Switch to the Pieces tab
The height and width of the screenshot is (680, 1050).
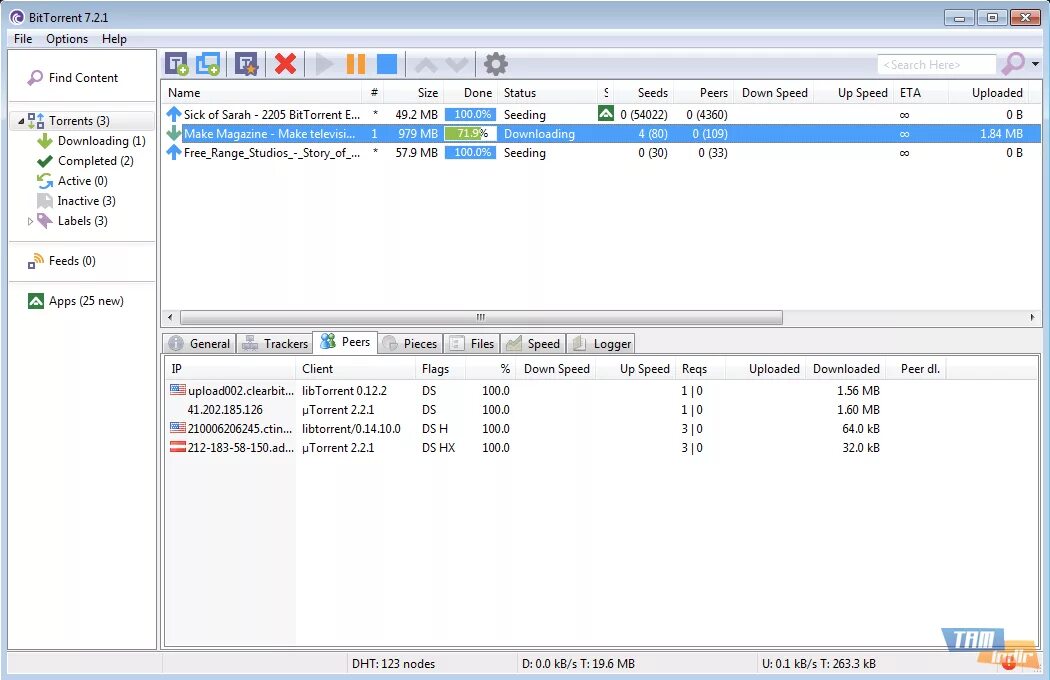(x=410, y=344)
